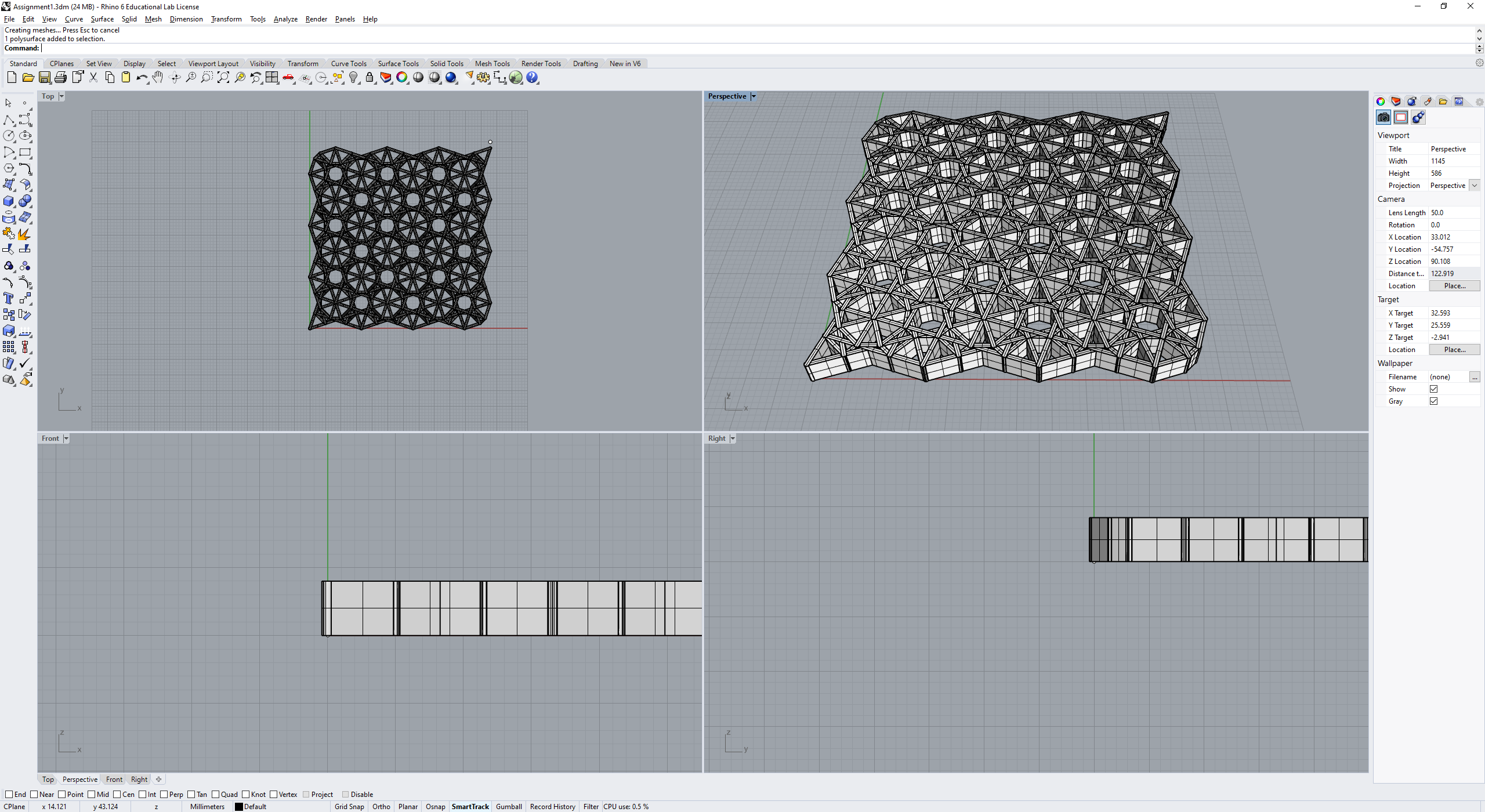Click the four-viewport layout icon

(x=272, y=78)
